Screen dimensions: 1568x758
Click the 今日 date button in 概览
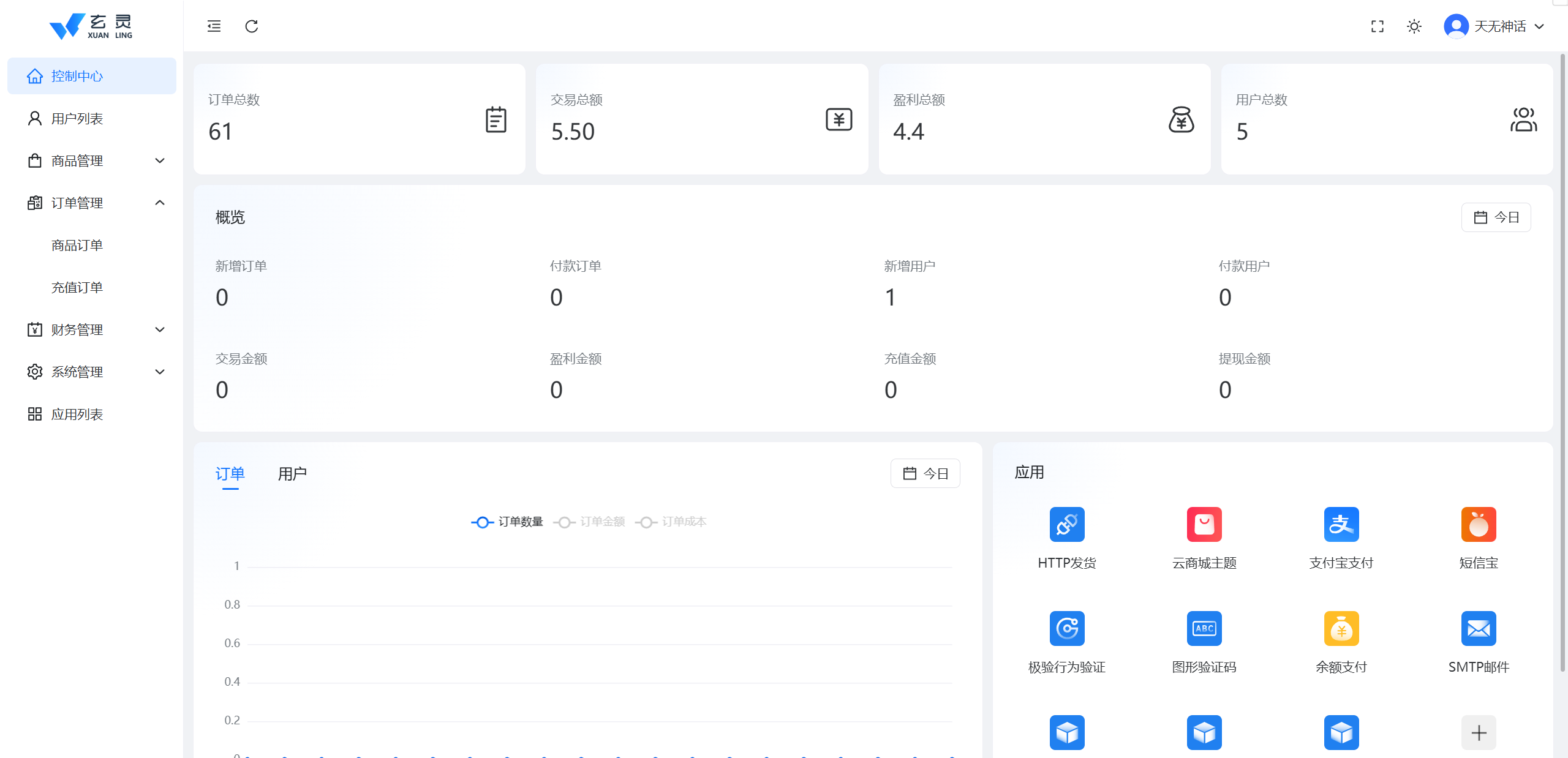[x=1496, y=217]
